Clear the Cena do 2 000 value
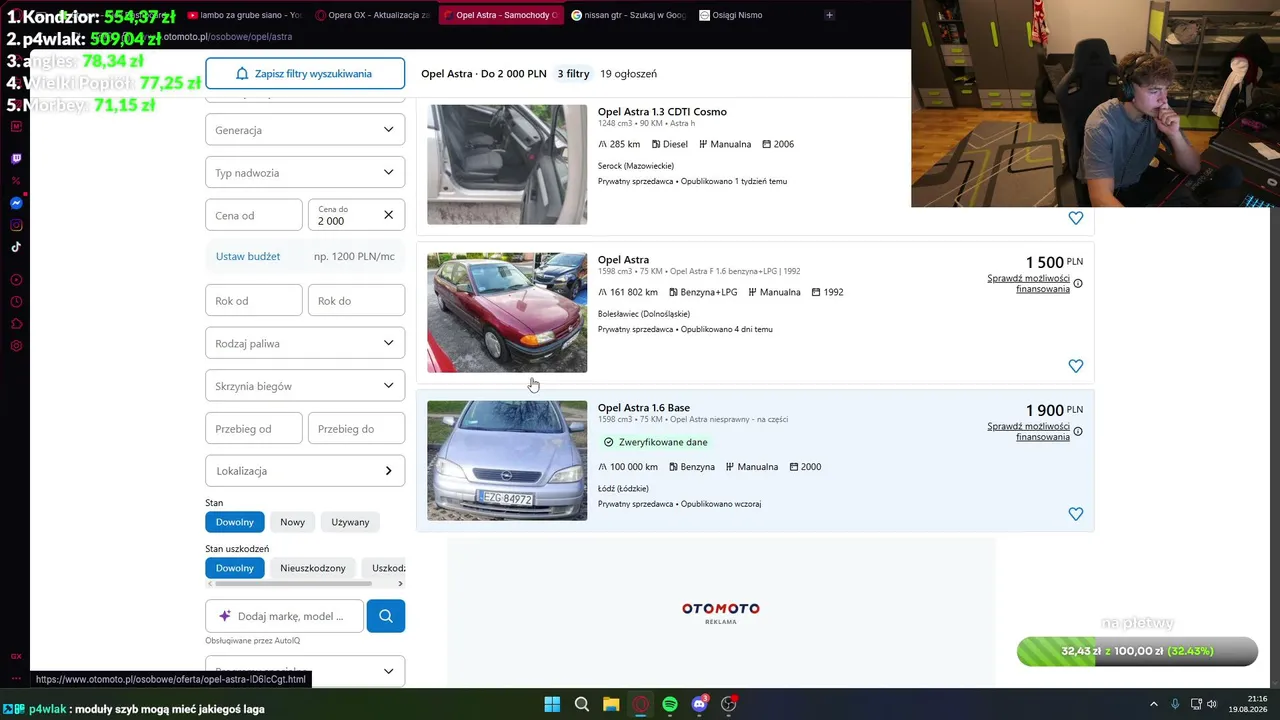Screen dimensions: 1280x720 (x=388, y=215)
